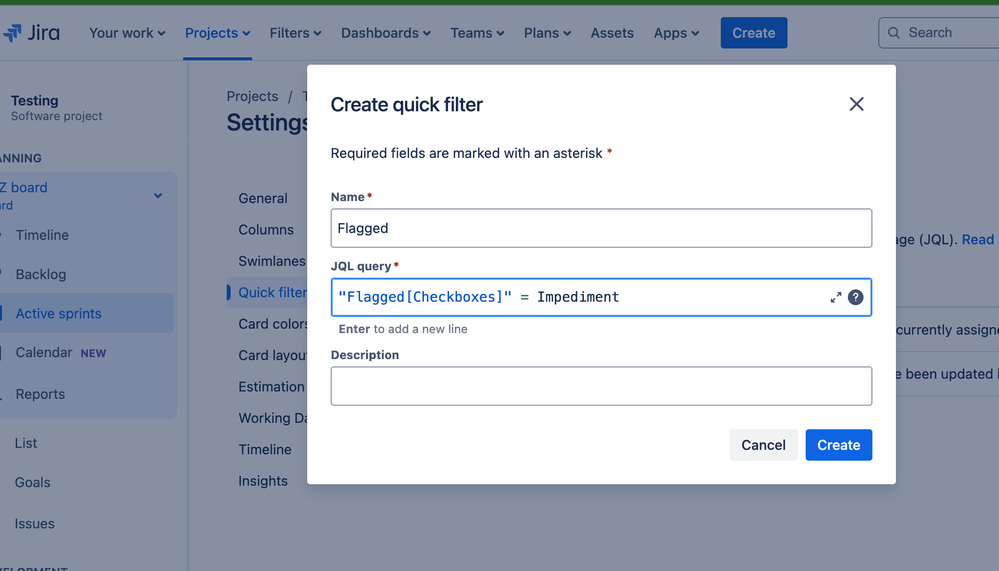Select the Columns settings tab
The image size is (999, 571).
[266, 229]
